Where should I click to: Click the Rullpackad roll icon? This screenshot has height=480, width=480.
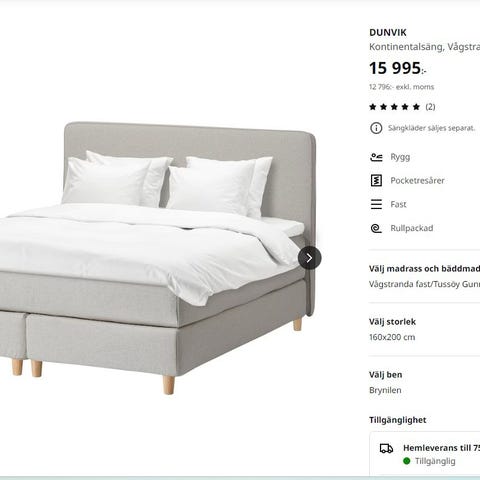[376, 228]
